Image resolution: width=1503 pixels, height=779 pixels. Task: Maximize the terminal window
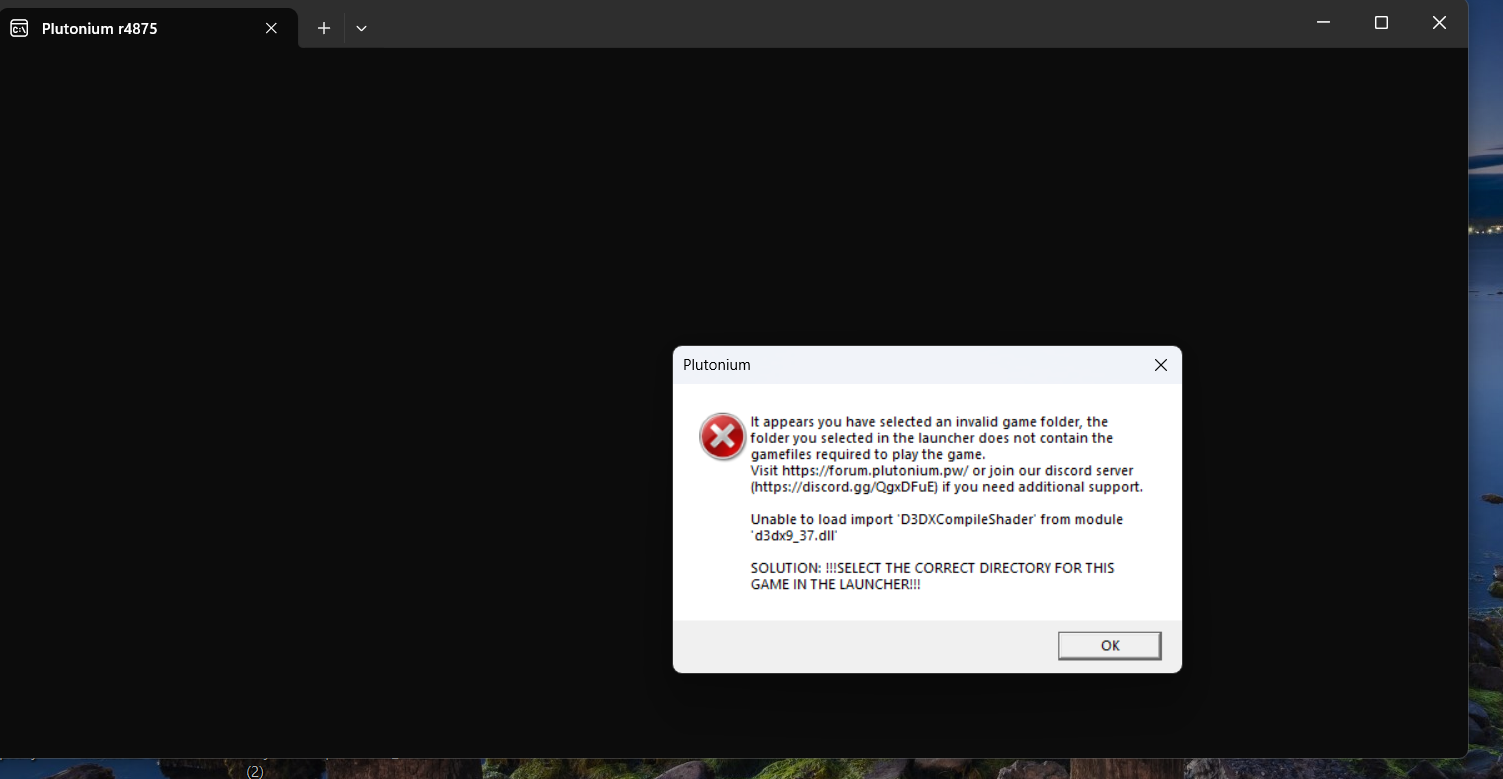click(1381, 23)
